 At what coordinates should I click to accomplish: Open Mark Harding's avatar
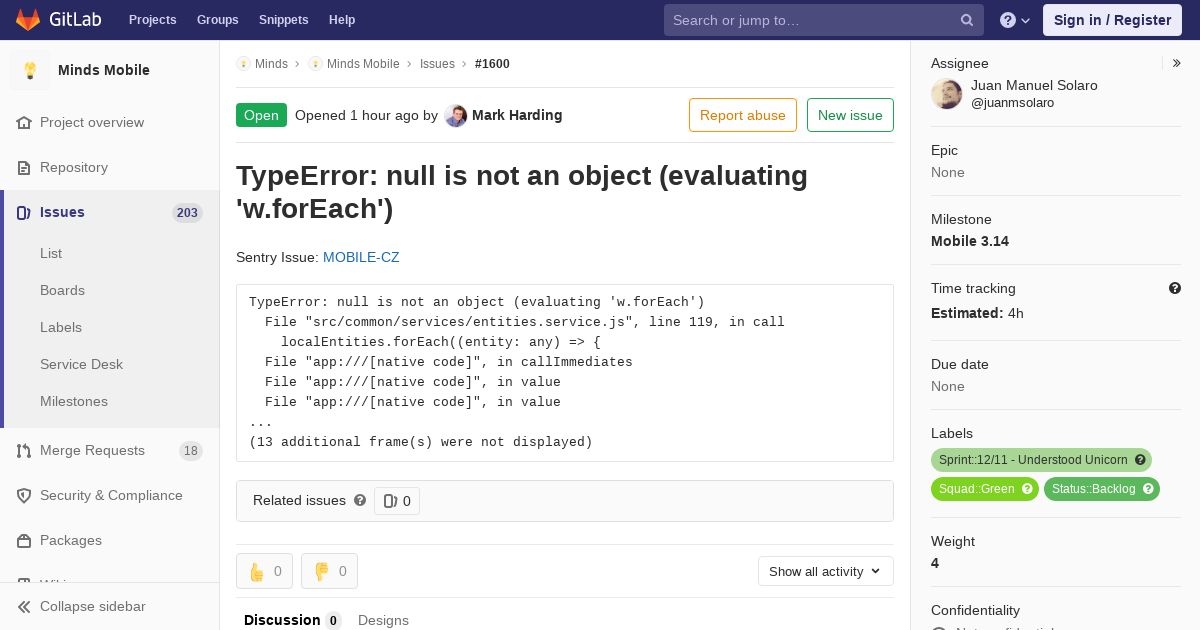(x=456, y=115)
